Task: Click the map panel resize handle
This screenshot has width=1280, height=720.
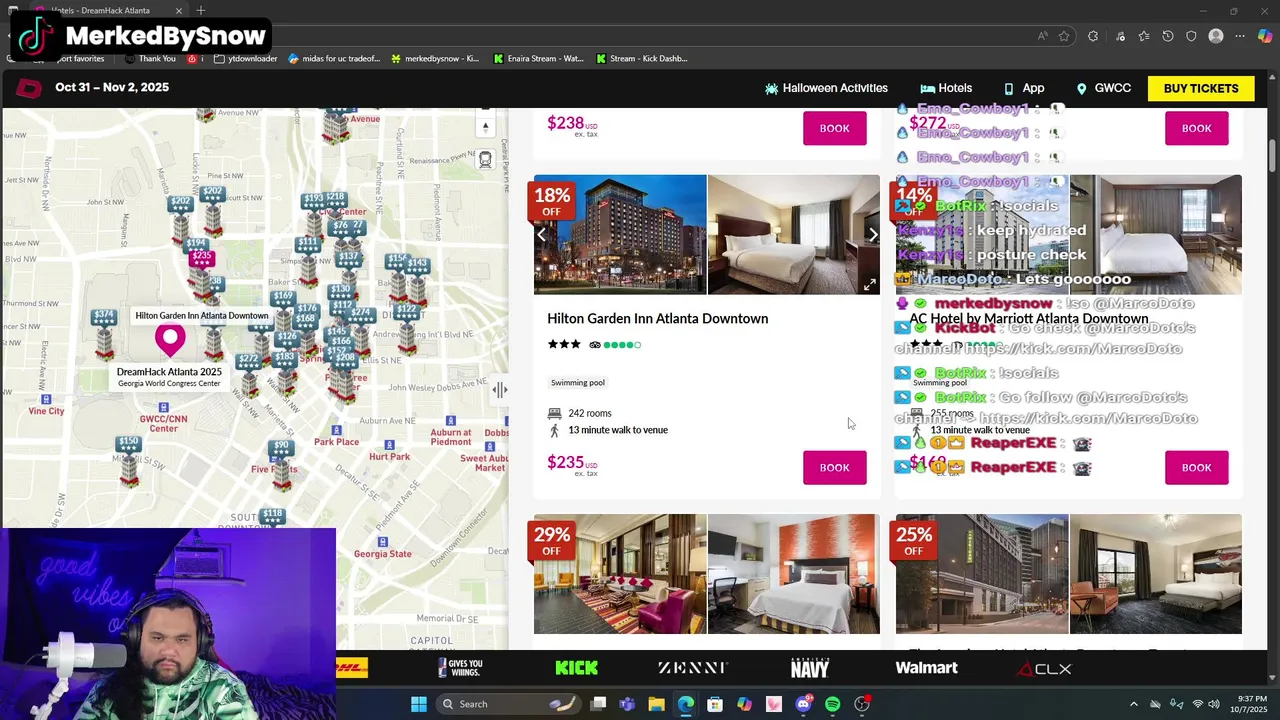Action: click(499, 390)
